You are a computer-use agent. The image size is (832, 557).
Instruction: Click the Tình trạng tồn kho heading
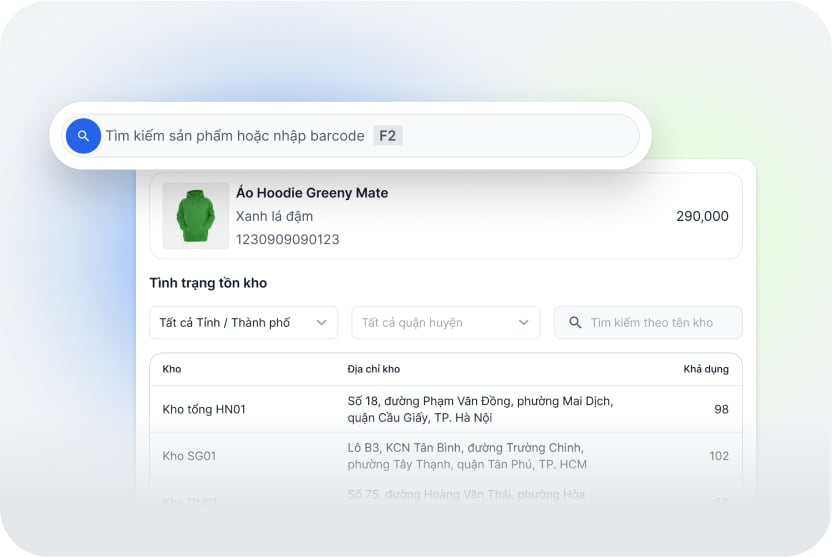tap(208, 283)
